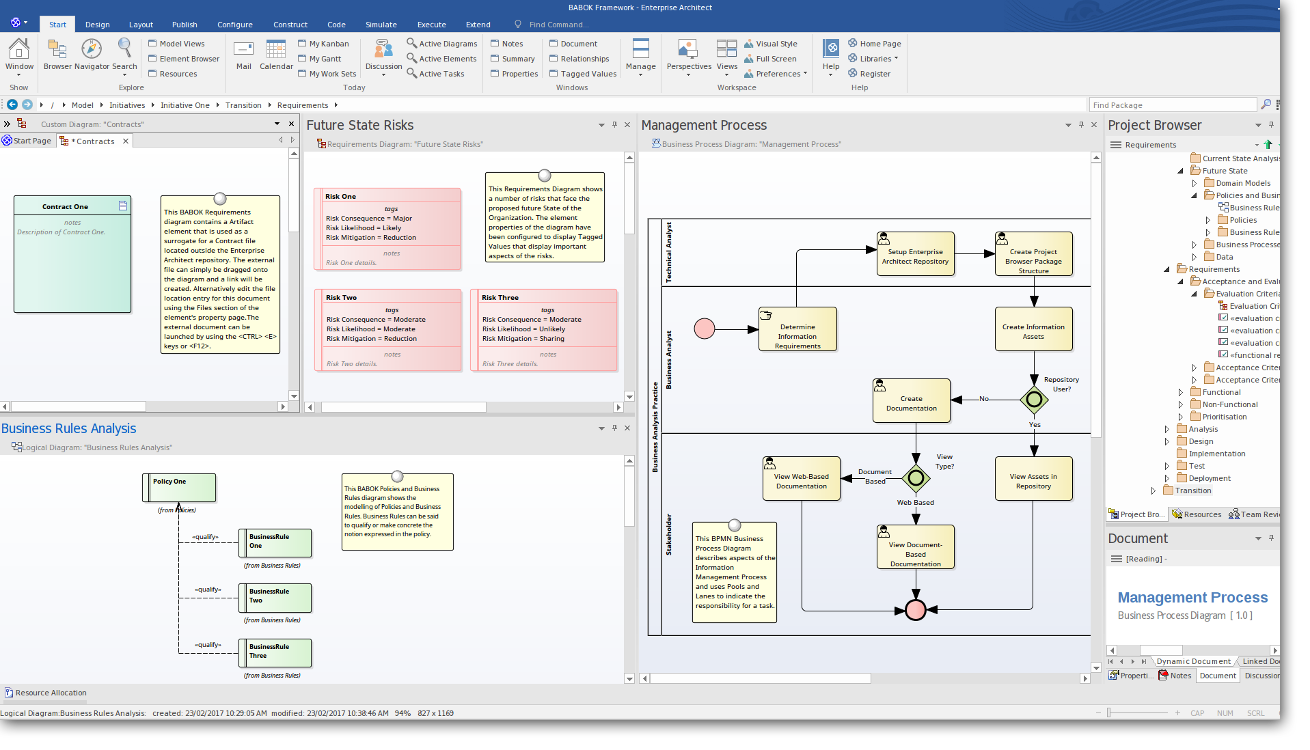Toggle the Tagged Values window checkbox
Screen dimensions: 1310x750
coord(553,74)
